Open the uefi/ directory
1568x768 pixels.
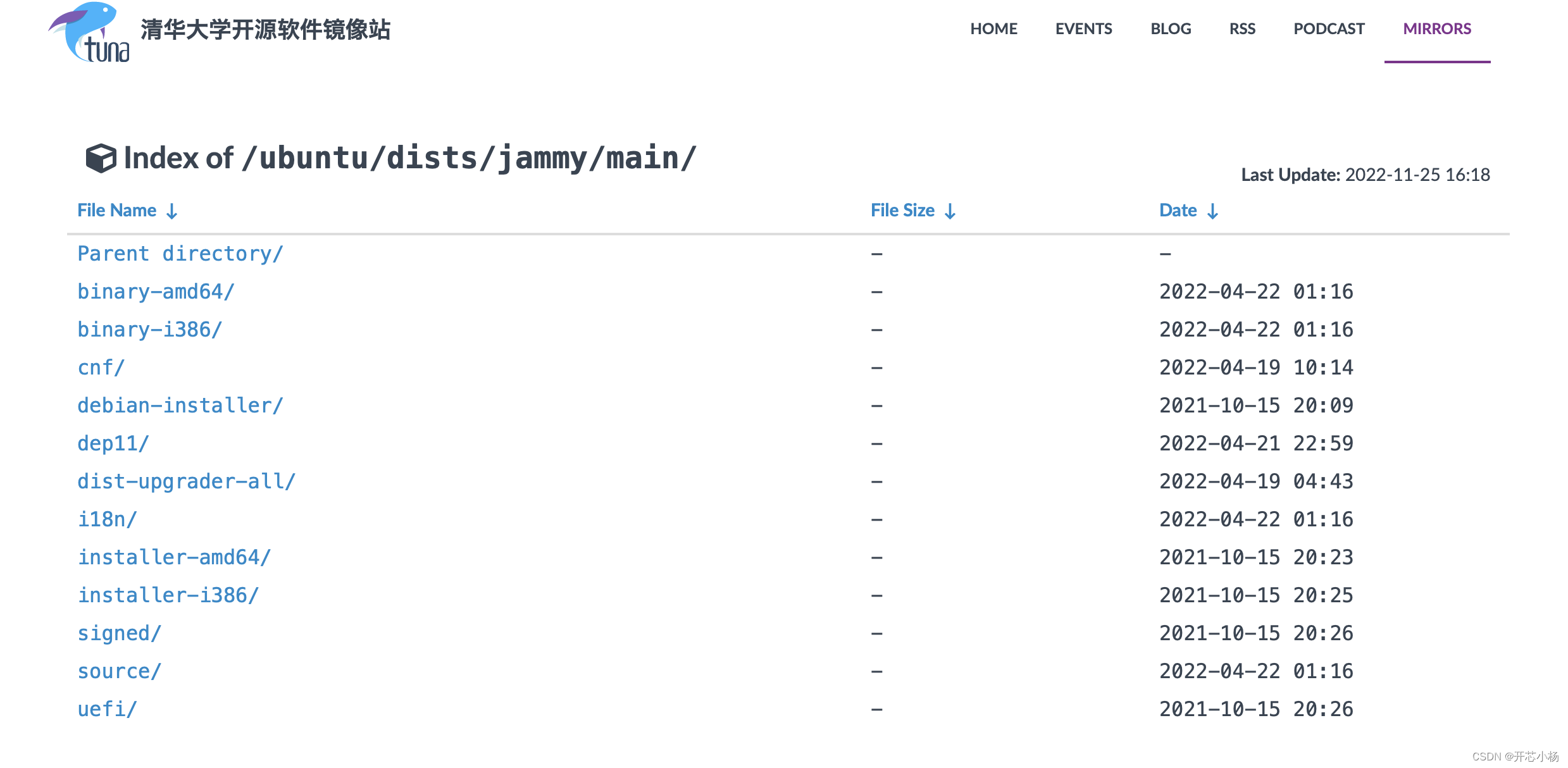point(107,709)
